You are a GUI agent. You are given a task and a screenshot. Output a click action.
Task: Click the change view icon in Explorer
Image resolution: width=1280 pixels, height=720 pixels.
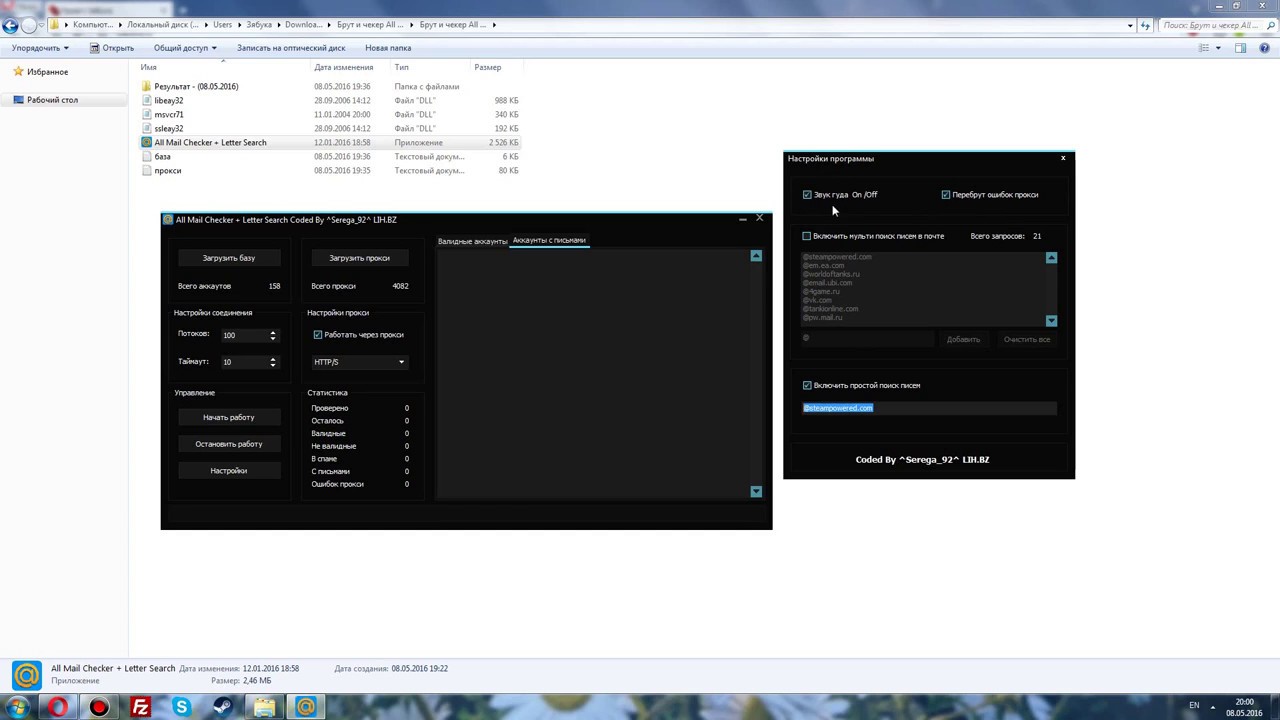(x=1204, y=48)
